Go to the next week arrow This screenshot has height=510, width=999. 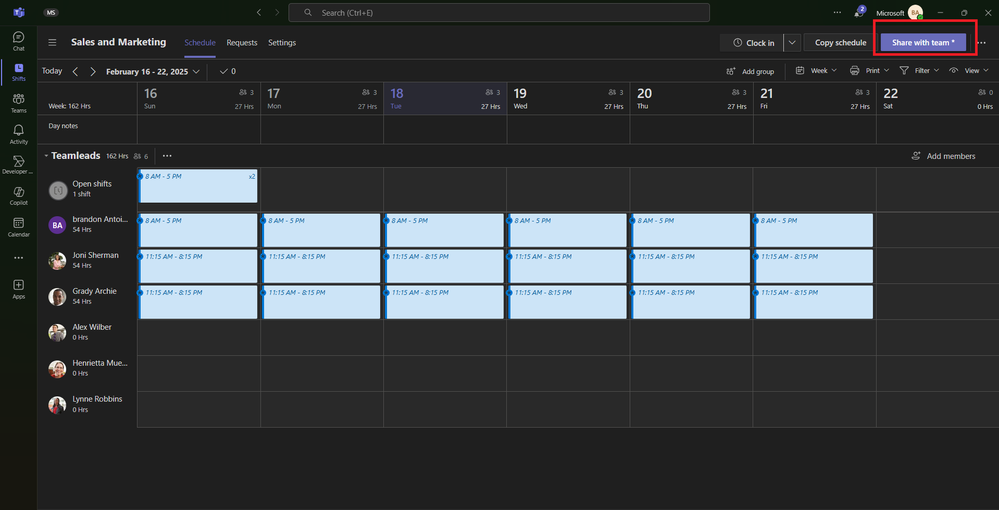(x=93, y=71)
